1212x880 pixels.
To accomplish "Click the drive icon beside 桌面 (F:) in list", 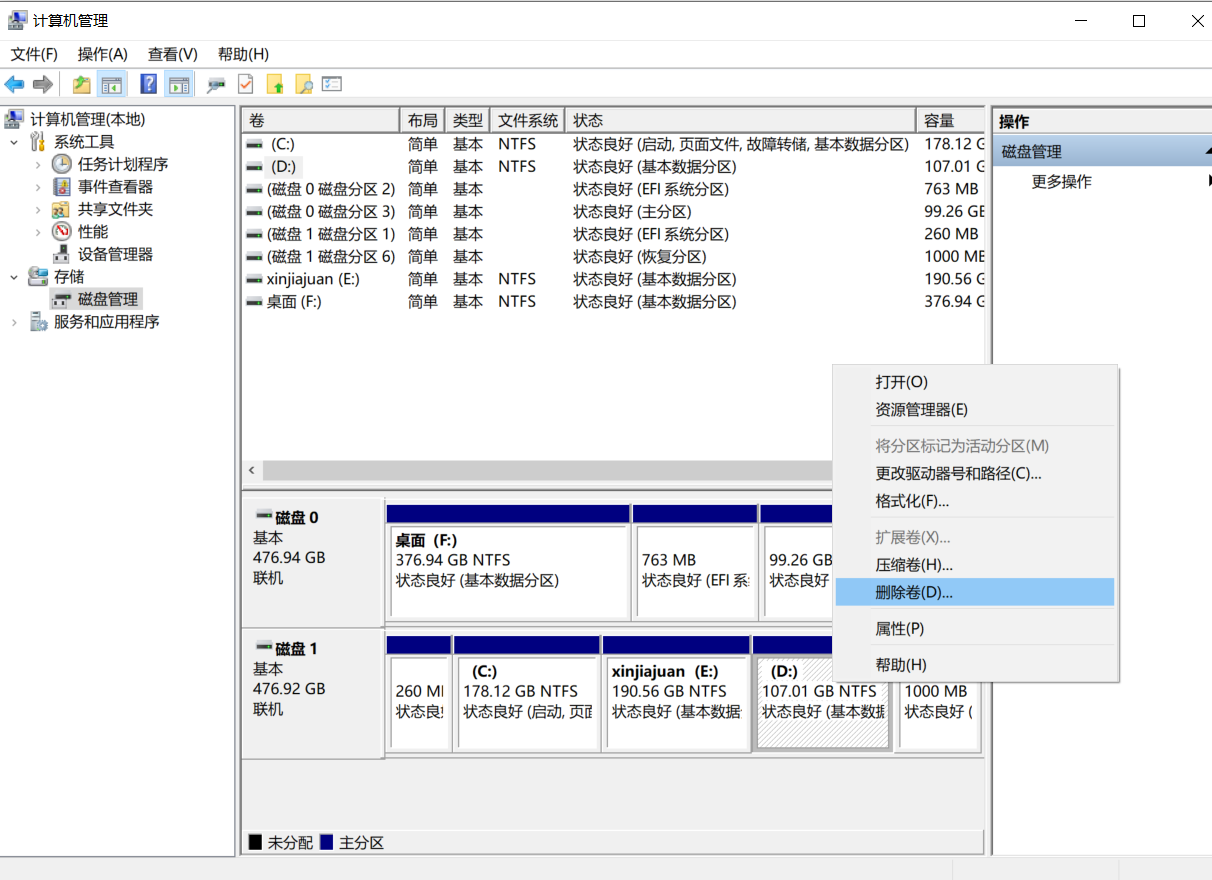I will tap(255, 301).
